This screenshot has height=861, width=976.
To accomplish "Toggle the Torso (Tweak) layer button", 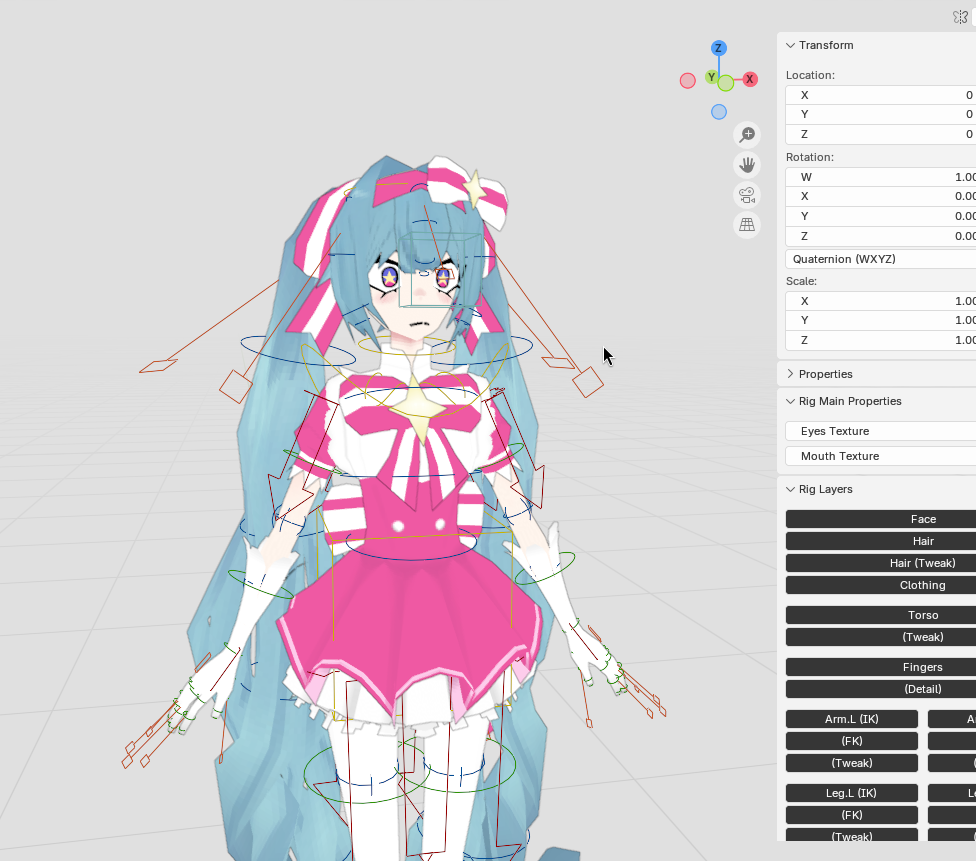I will coord(881,637).
